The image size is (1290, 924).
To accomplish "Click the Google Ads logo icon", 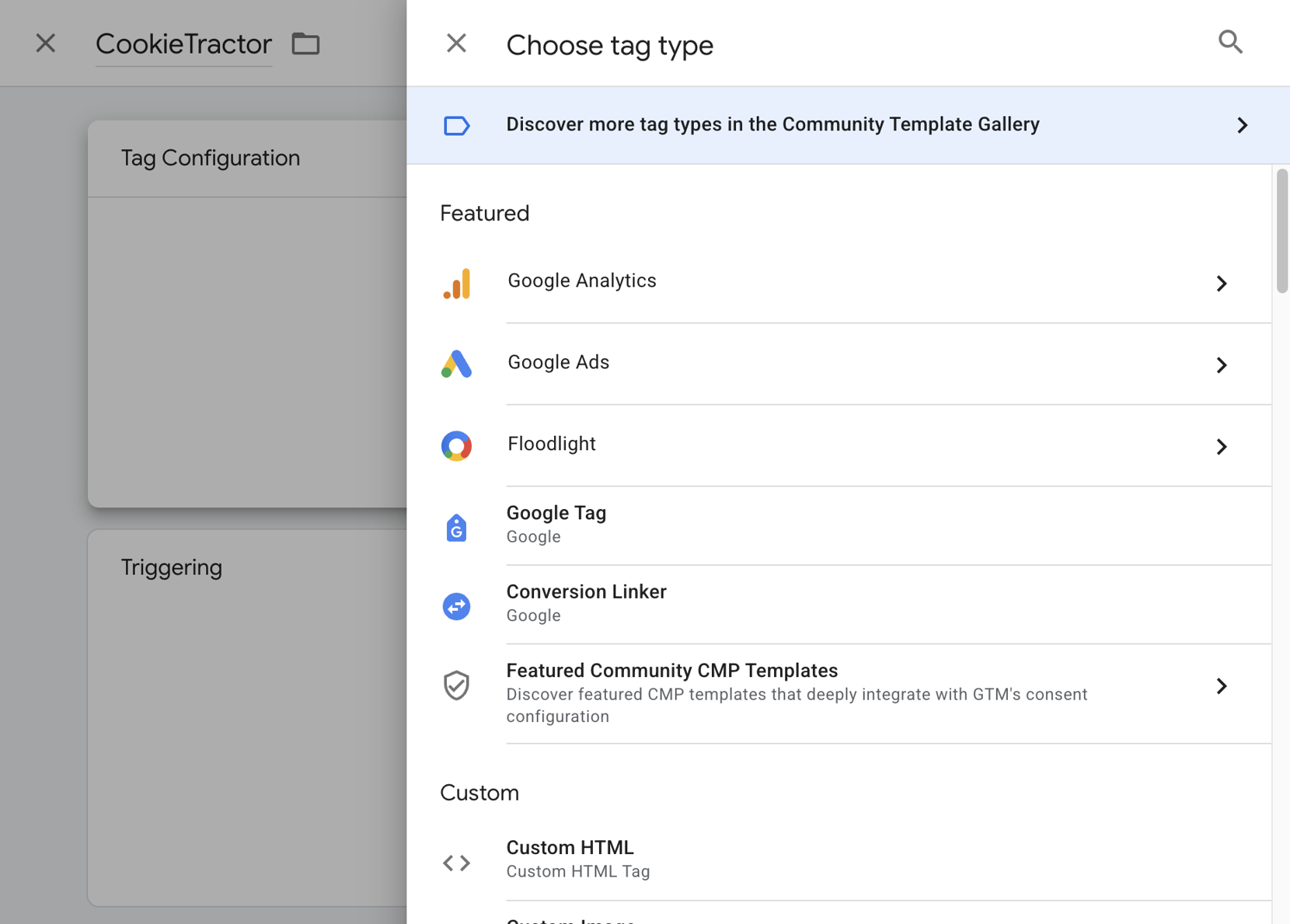I will coord(457,364).
